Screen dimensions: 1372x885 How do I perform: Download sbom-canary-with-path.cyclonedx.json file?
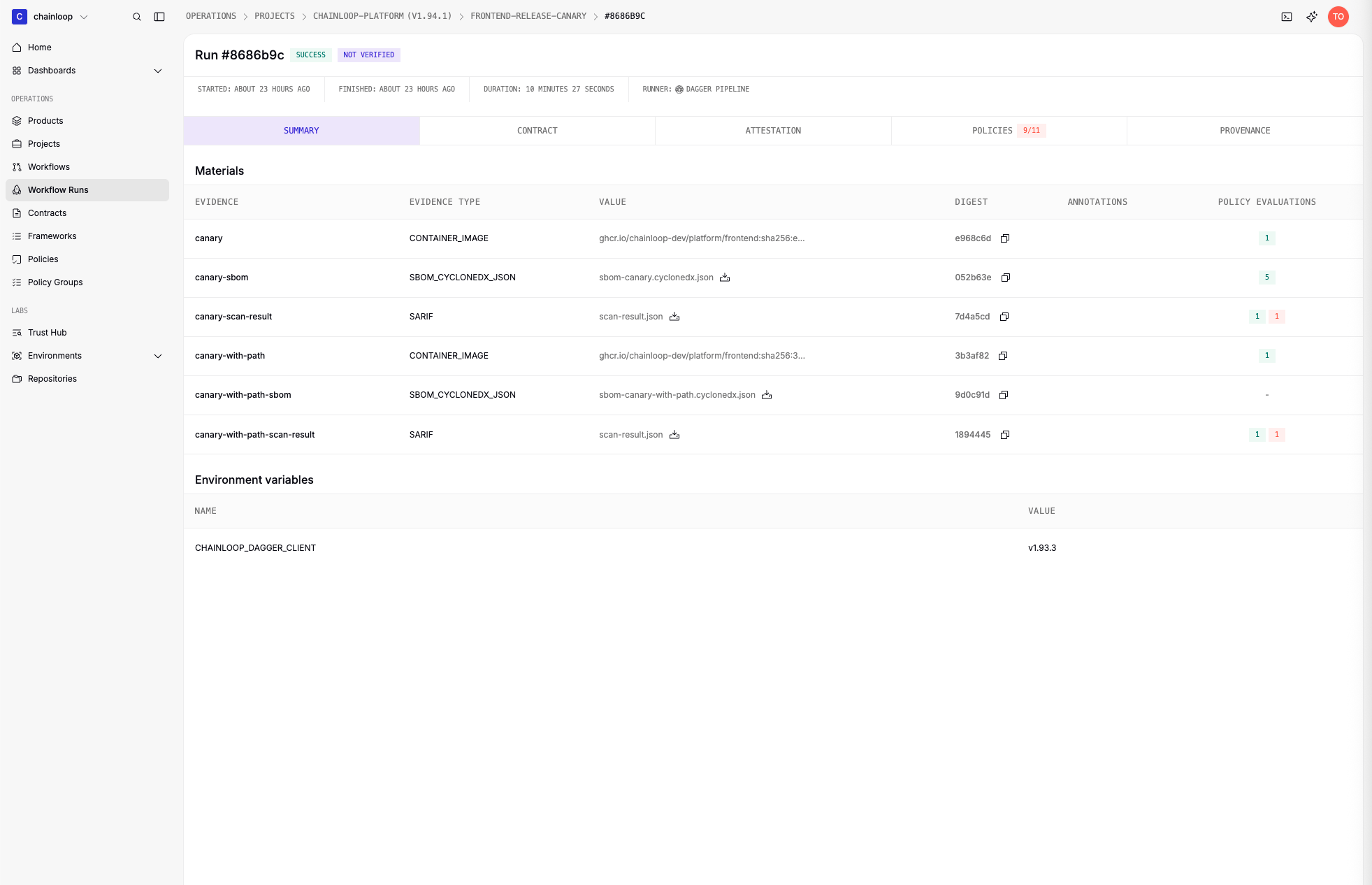pos(767,395)
